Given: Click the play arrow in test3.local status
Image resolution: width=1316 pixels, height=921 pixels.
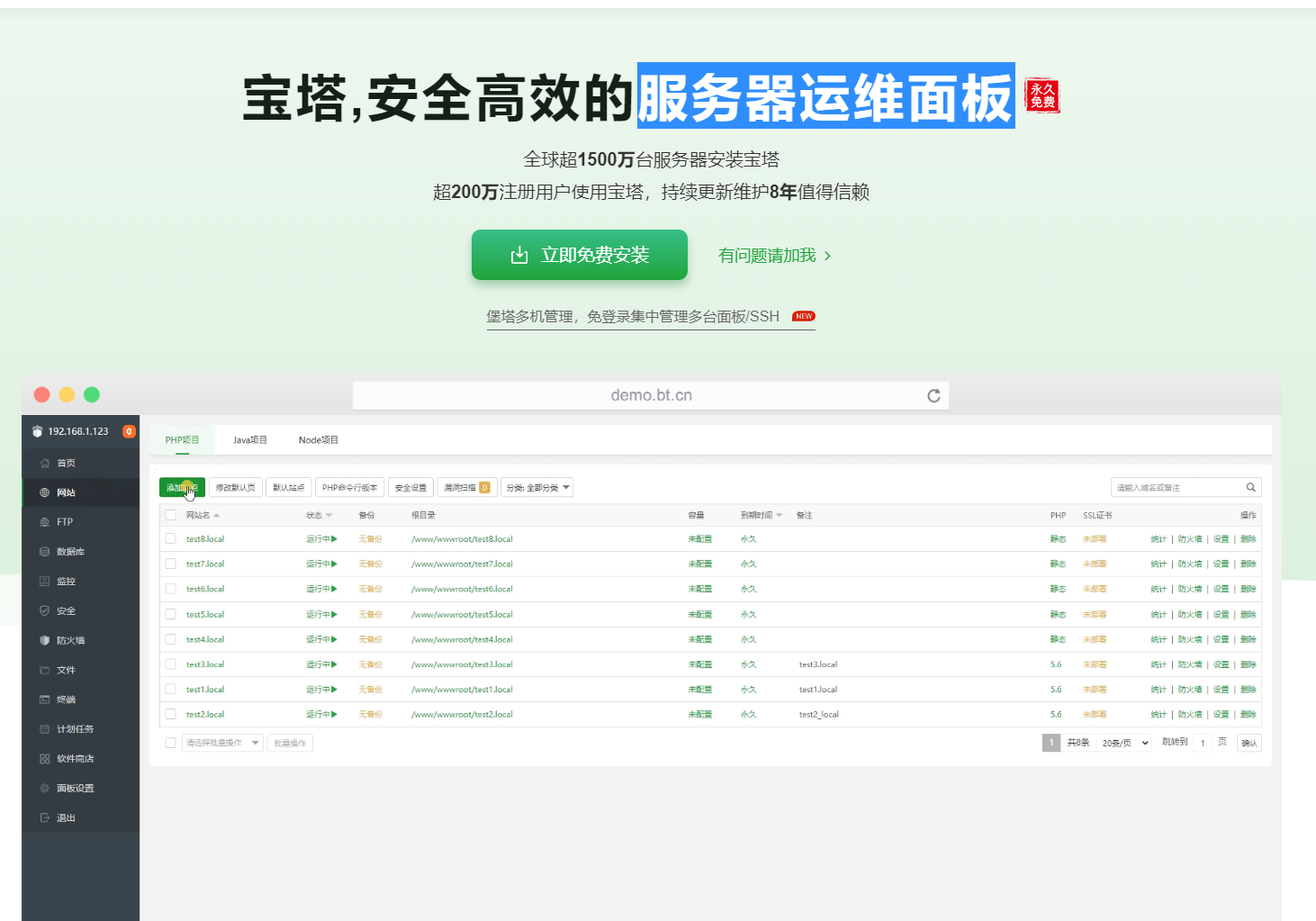Looking at the screenshot, I should [x=334, y=664].
